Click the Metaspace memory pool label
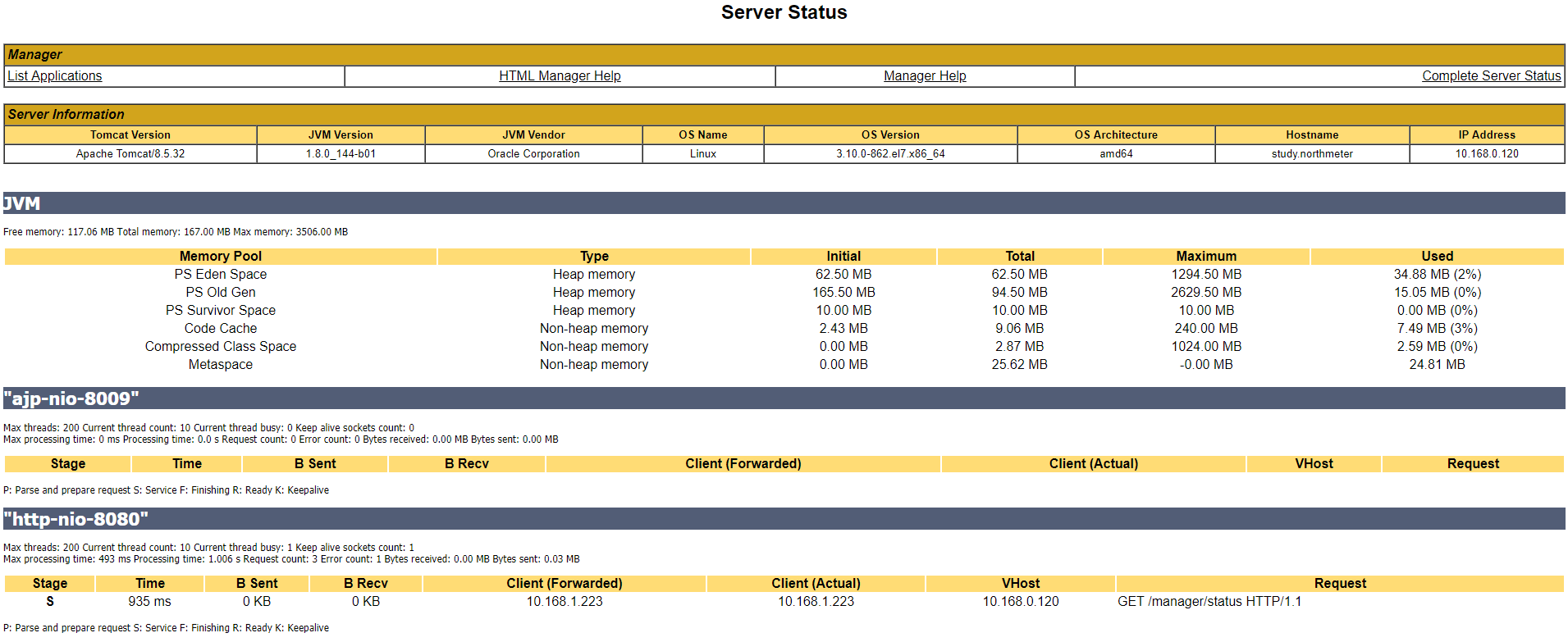 click(221, 365)
